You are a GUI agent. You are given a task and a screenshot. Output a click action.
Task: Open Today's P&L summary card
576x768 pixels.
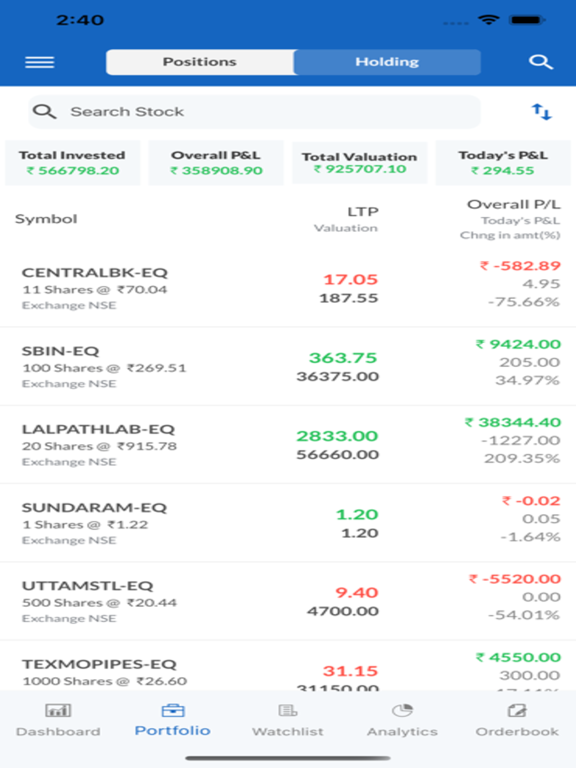click(503, 163)
